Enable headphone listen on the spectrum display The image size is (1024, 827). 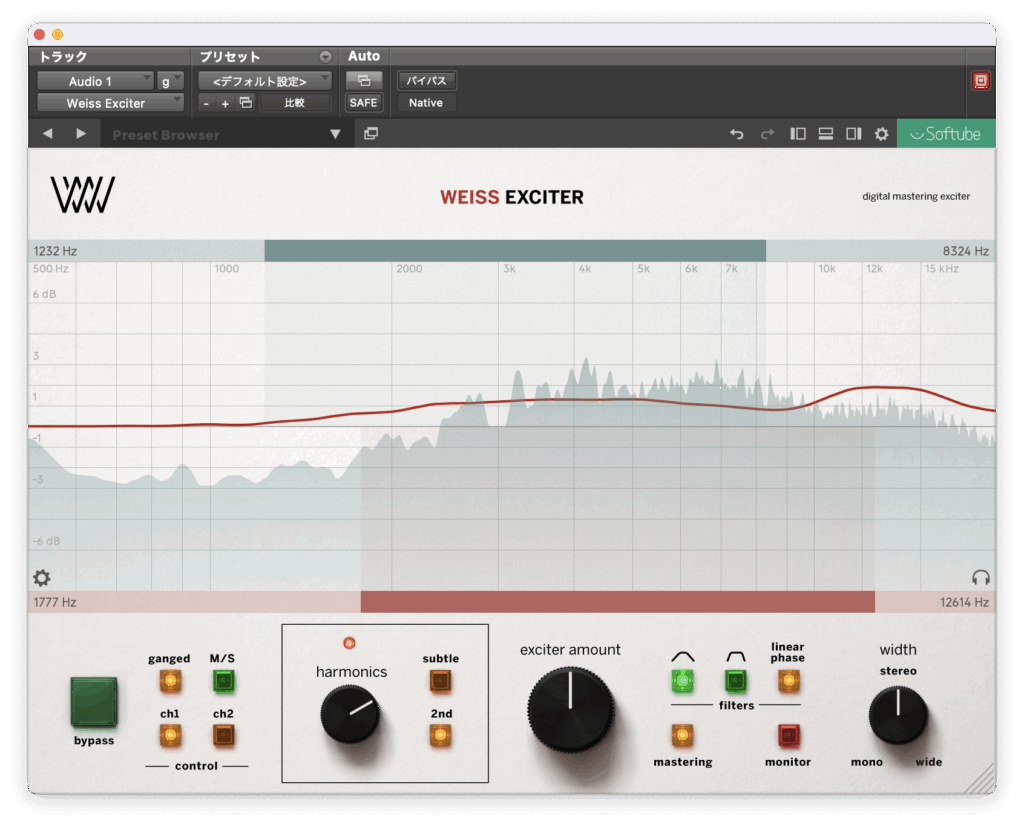pos(981,577)
